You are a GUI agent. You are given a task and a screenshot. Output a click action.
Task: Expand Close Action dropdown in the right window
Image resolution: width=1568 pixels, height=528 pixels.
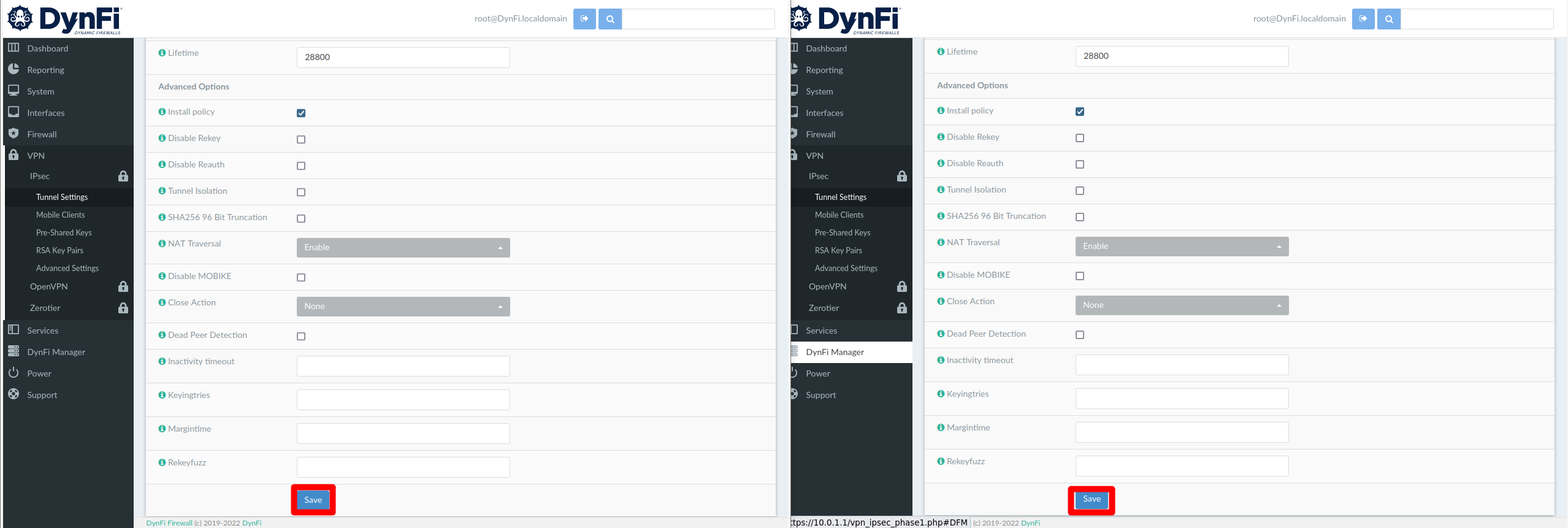tap(1182, 305)
